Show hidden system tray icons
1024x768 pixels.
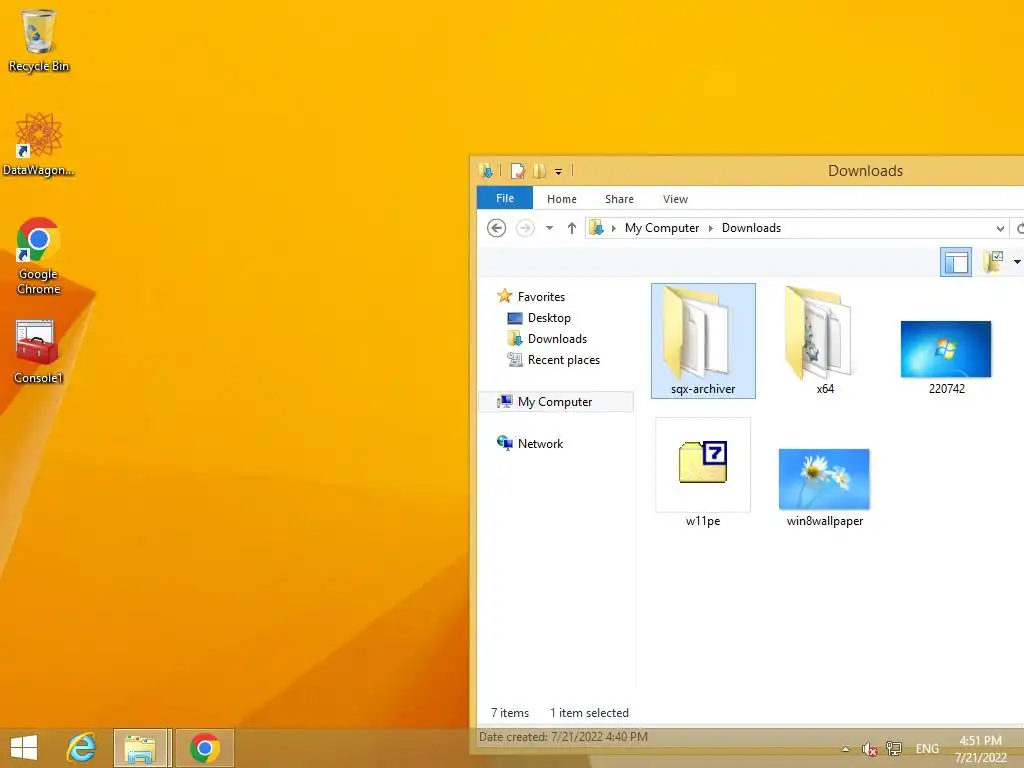click(846, 749)
